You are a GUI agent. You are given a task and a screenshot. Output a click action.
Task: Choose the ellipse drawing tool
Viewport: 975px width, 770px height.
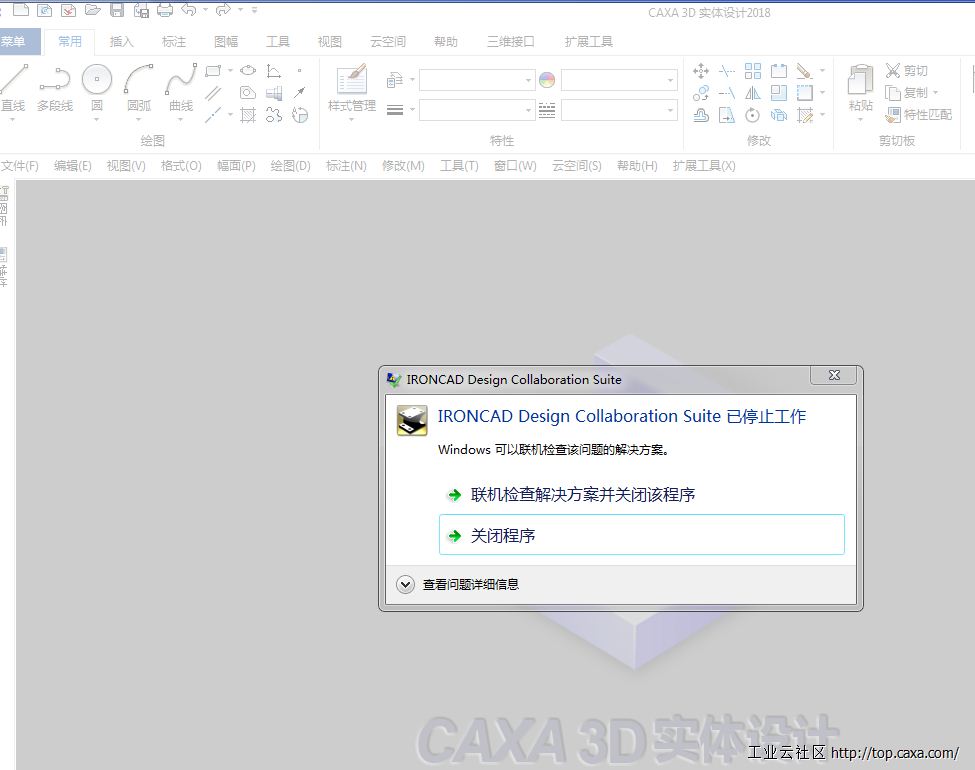[248, 70]
